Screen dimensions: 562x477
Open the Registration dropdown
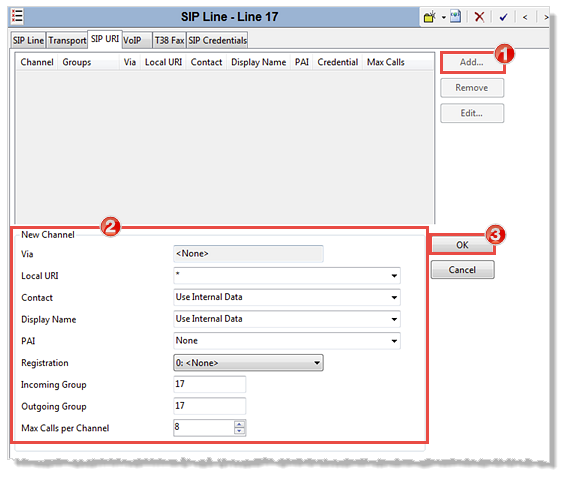pyautogui.click(x=248, y=363)
